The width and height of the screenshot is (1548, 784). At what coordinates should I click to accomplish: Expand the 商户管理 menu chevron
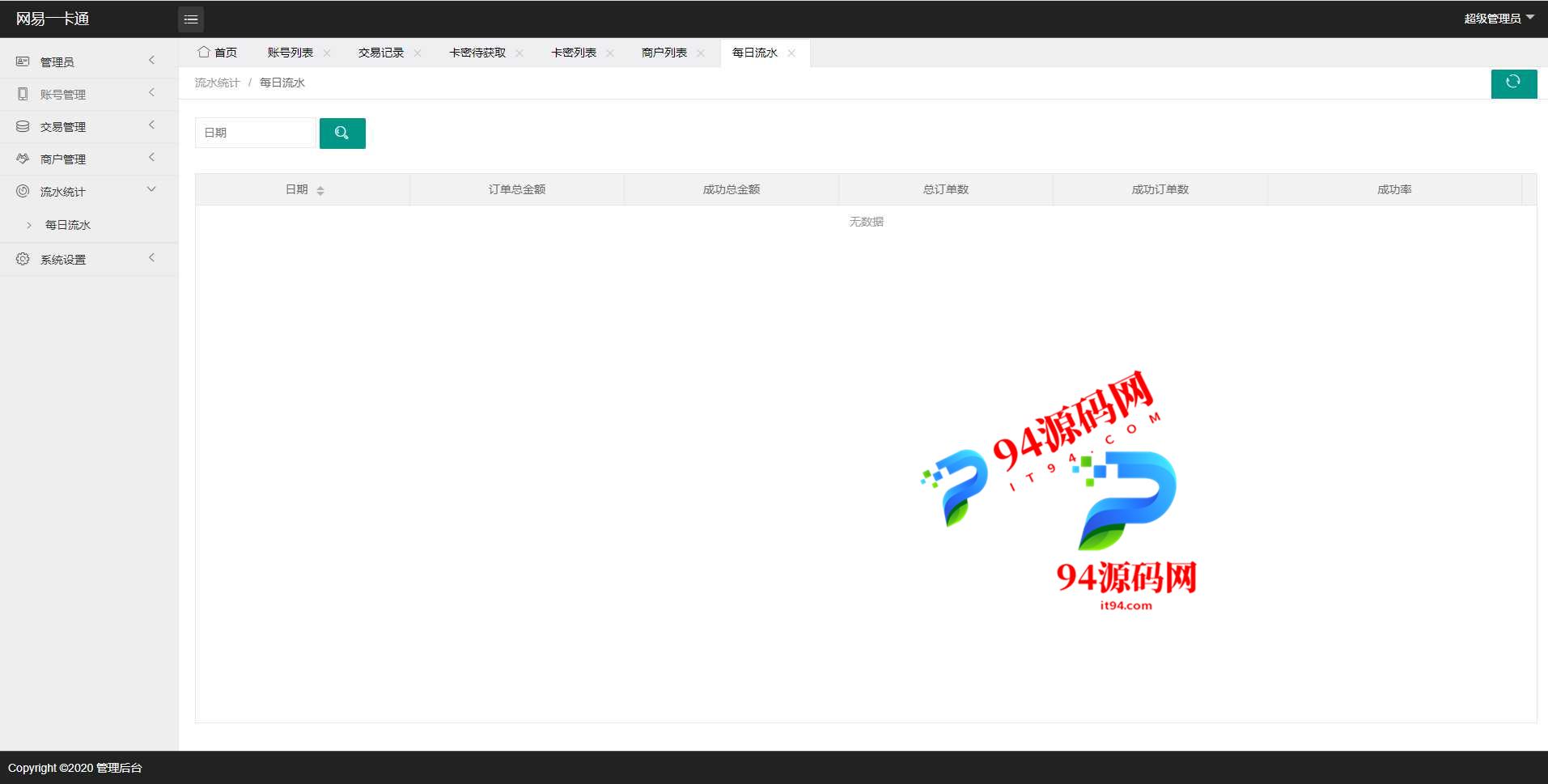151,158
